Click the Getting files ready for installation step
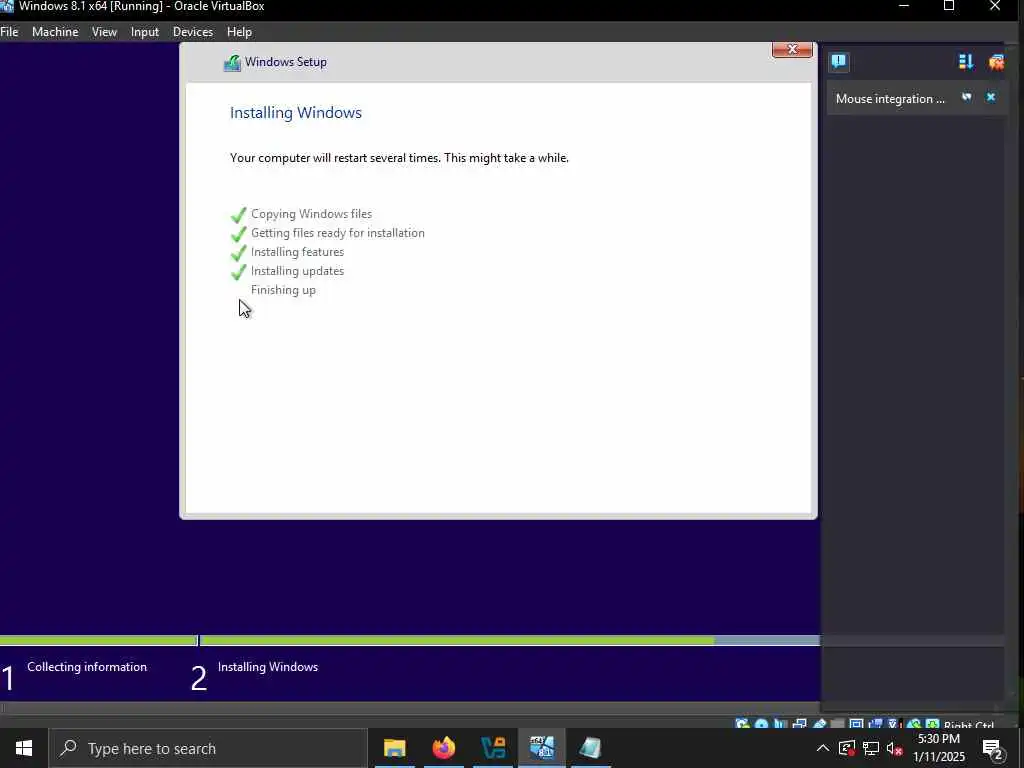The height and width of the screenshot is (768, 1024). (338, 232)
